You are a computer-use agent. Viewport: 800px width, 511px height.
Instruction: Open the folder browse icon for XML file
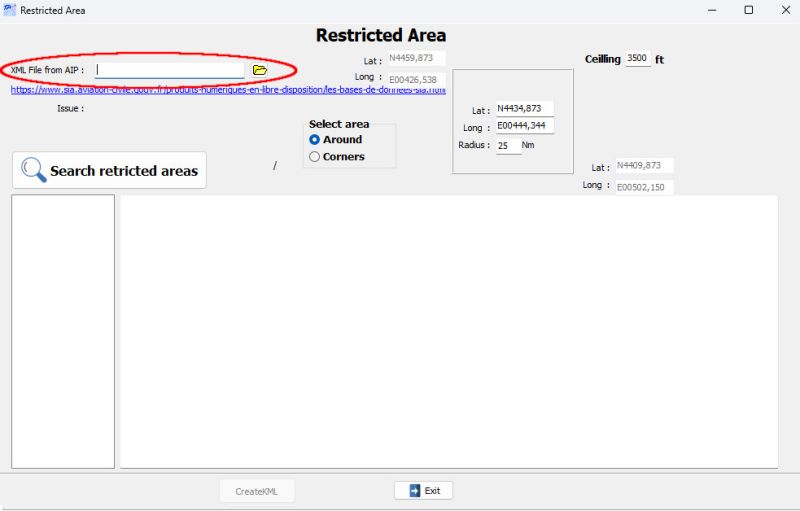(260, 70)
